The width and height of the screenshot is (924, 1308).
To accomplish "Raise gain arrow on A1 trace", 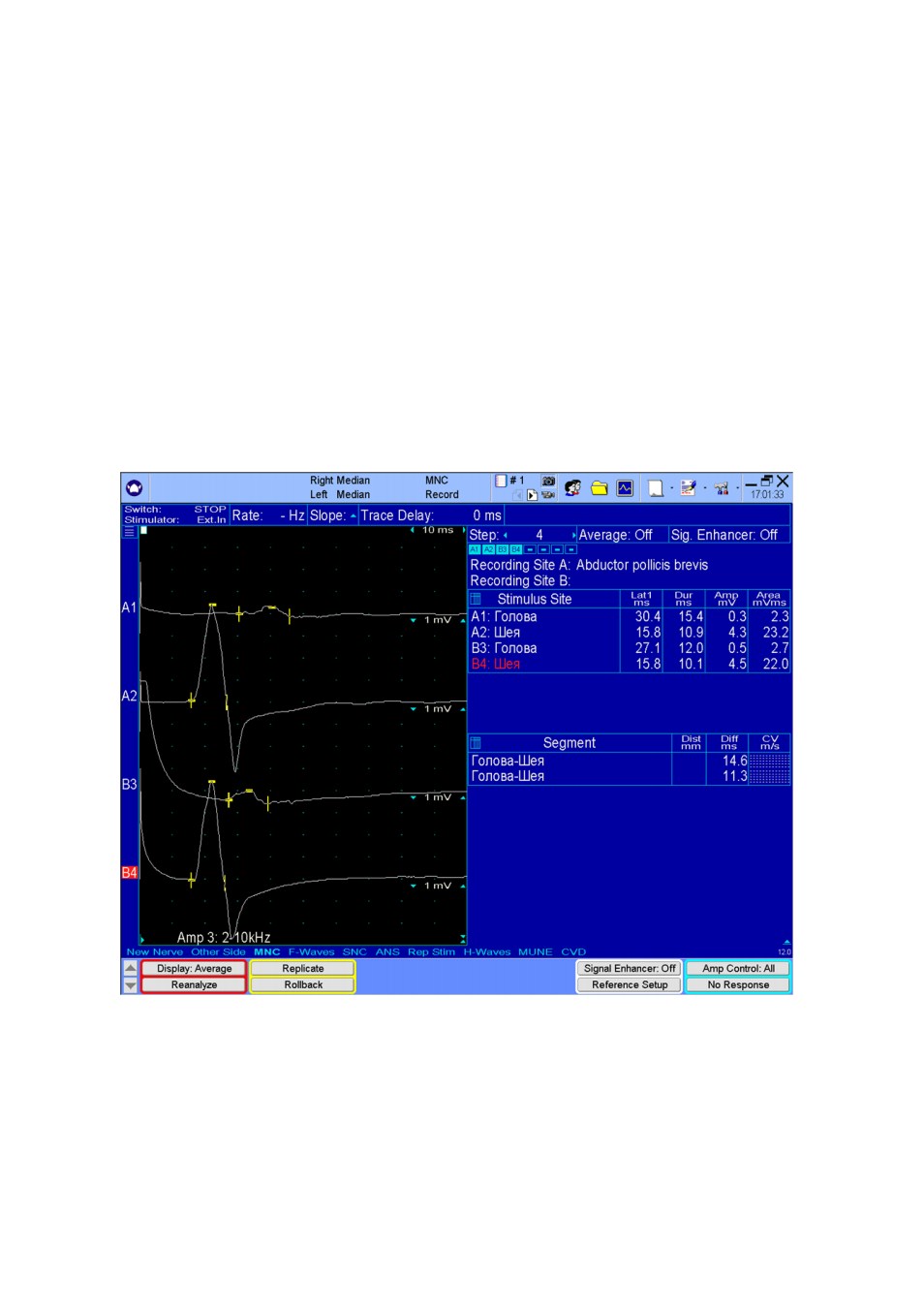I will pos(463,620).
